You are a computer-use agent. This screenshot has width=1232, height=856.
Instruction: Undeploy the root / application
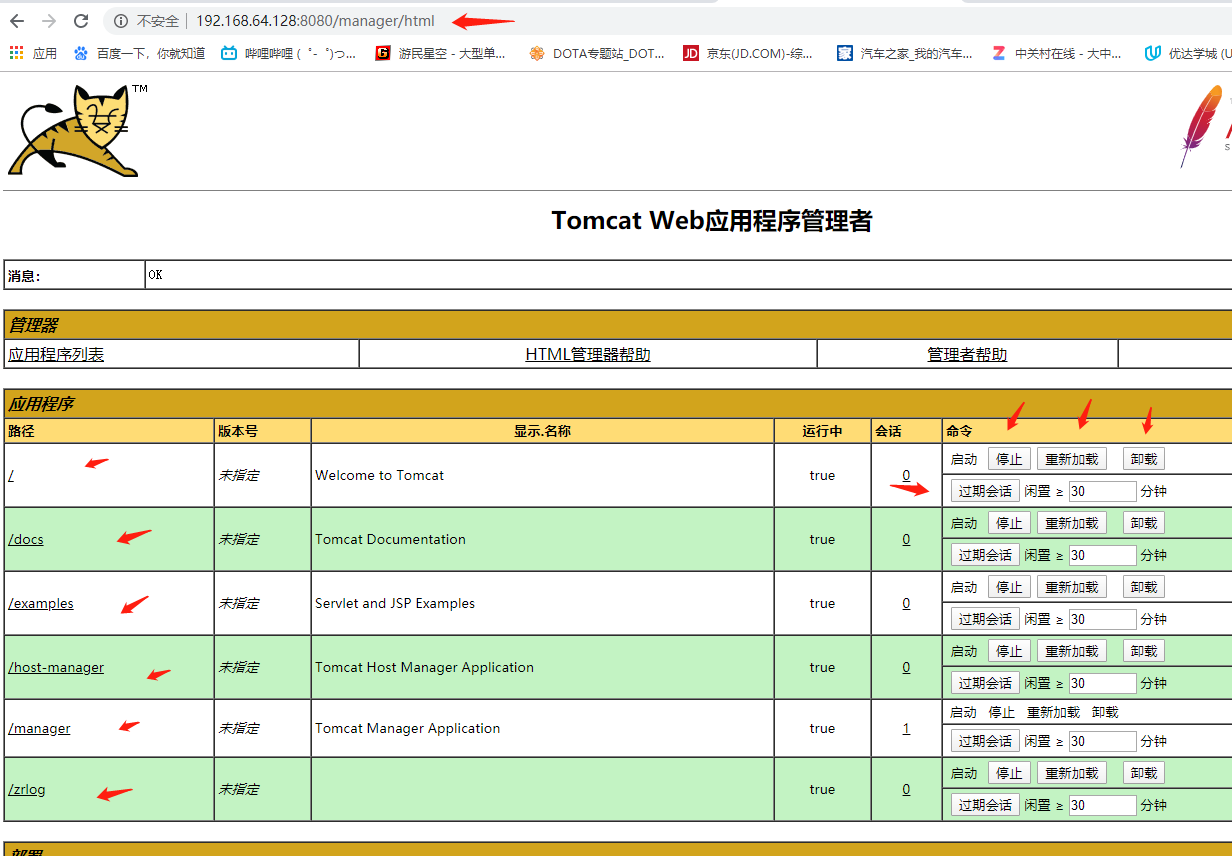coord(1144,459)
